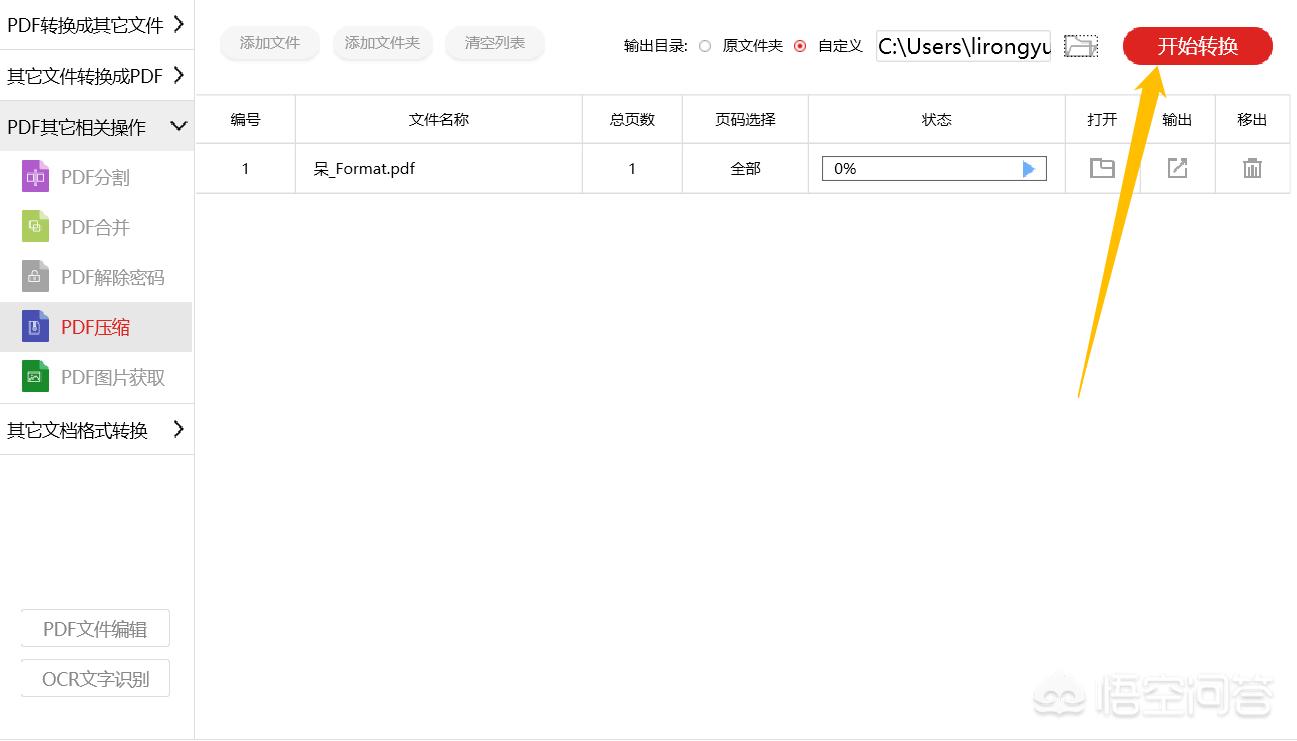This screenshot has width=1297, height=741.
Task: Select the 原文件夹 output option
Action: click(705, 46)
